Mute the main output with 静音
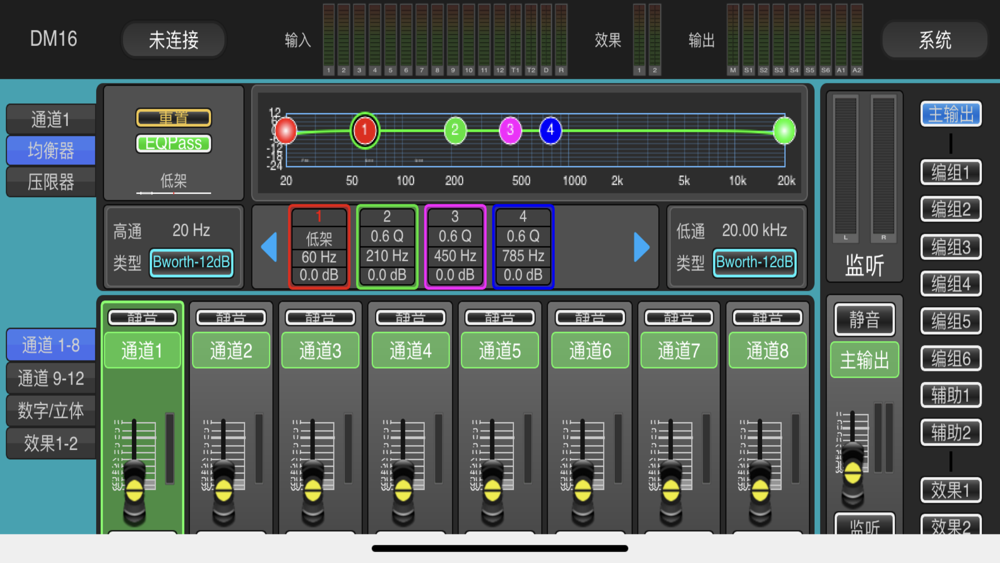Image resolution: width=1000 pixels, height=563 pixels. 864,319
